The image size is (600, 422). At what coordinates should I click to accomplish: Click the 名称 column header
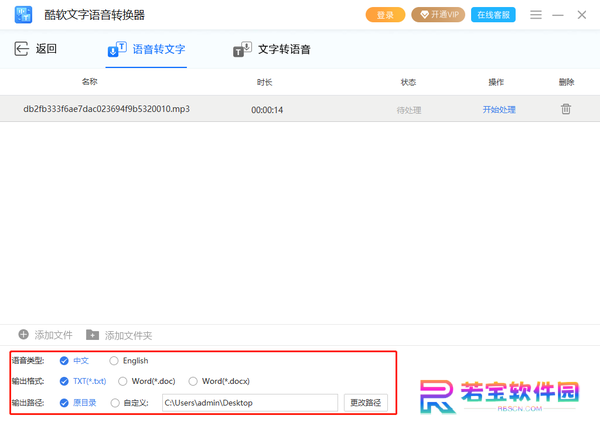(x=90, y=81)
